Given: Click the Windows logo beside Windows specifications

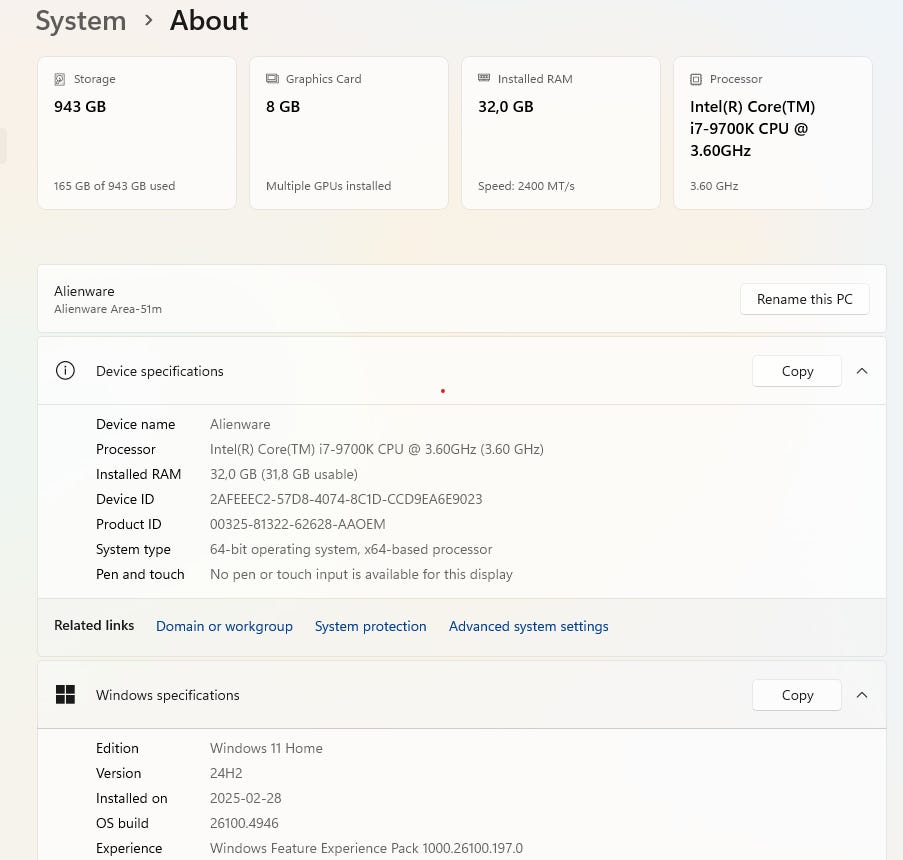Looking at the screenshot, I should (x=65, y=695).
